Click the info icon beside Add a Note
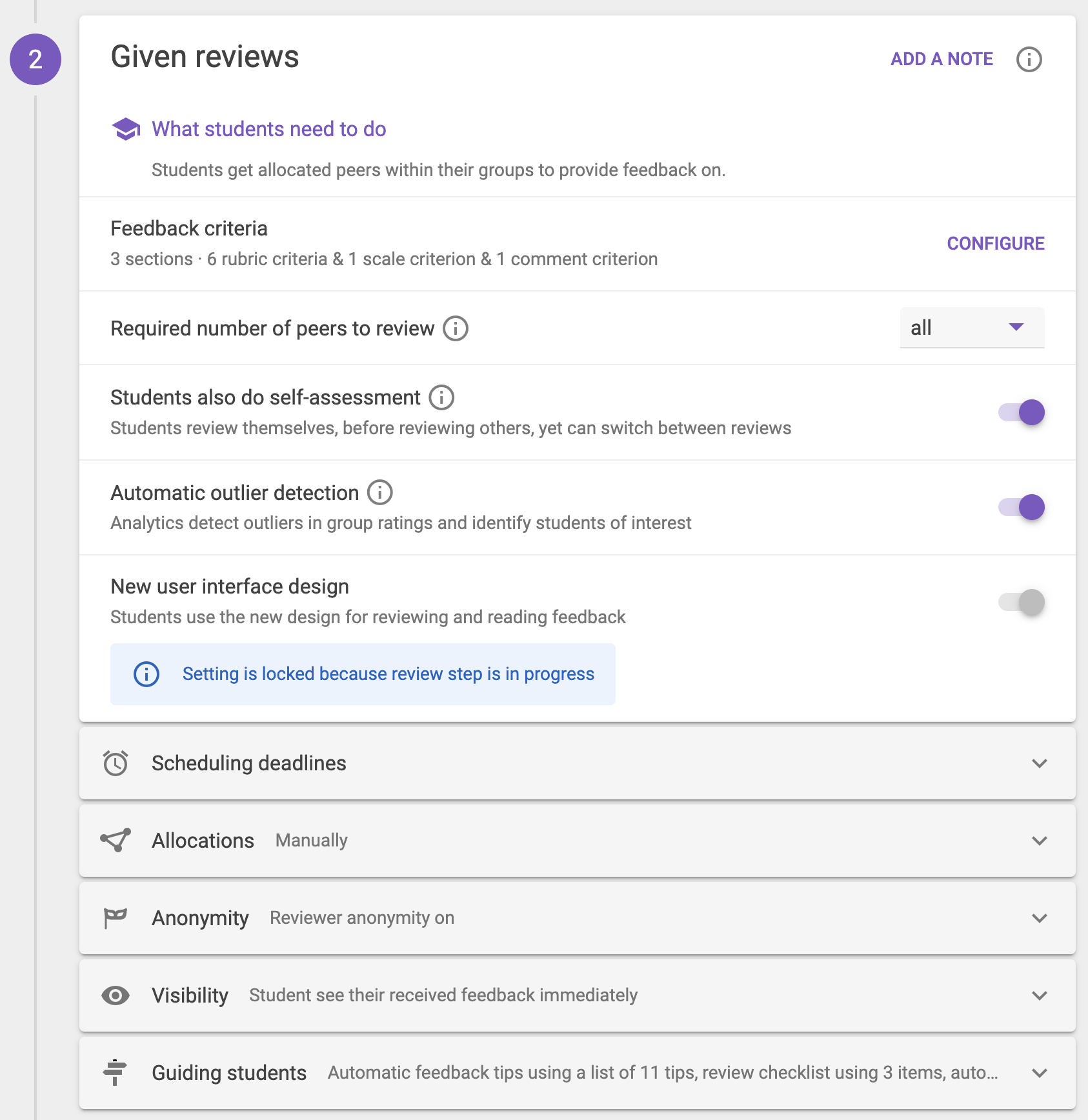Screen dimensions: 1088x1120 (x=1029, y=59)
